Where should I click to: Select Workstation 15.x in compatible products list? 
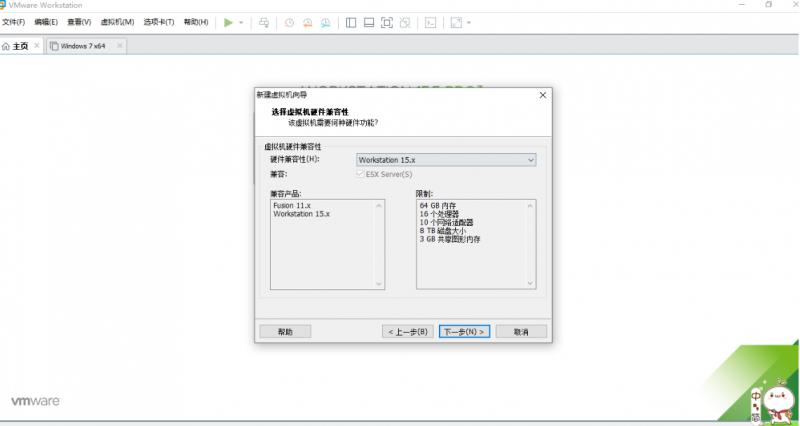[302, 214]
